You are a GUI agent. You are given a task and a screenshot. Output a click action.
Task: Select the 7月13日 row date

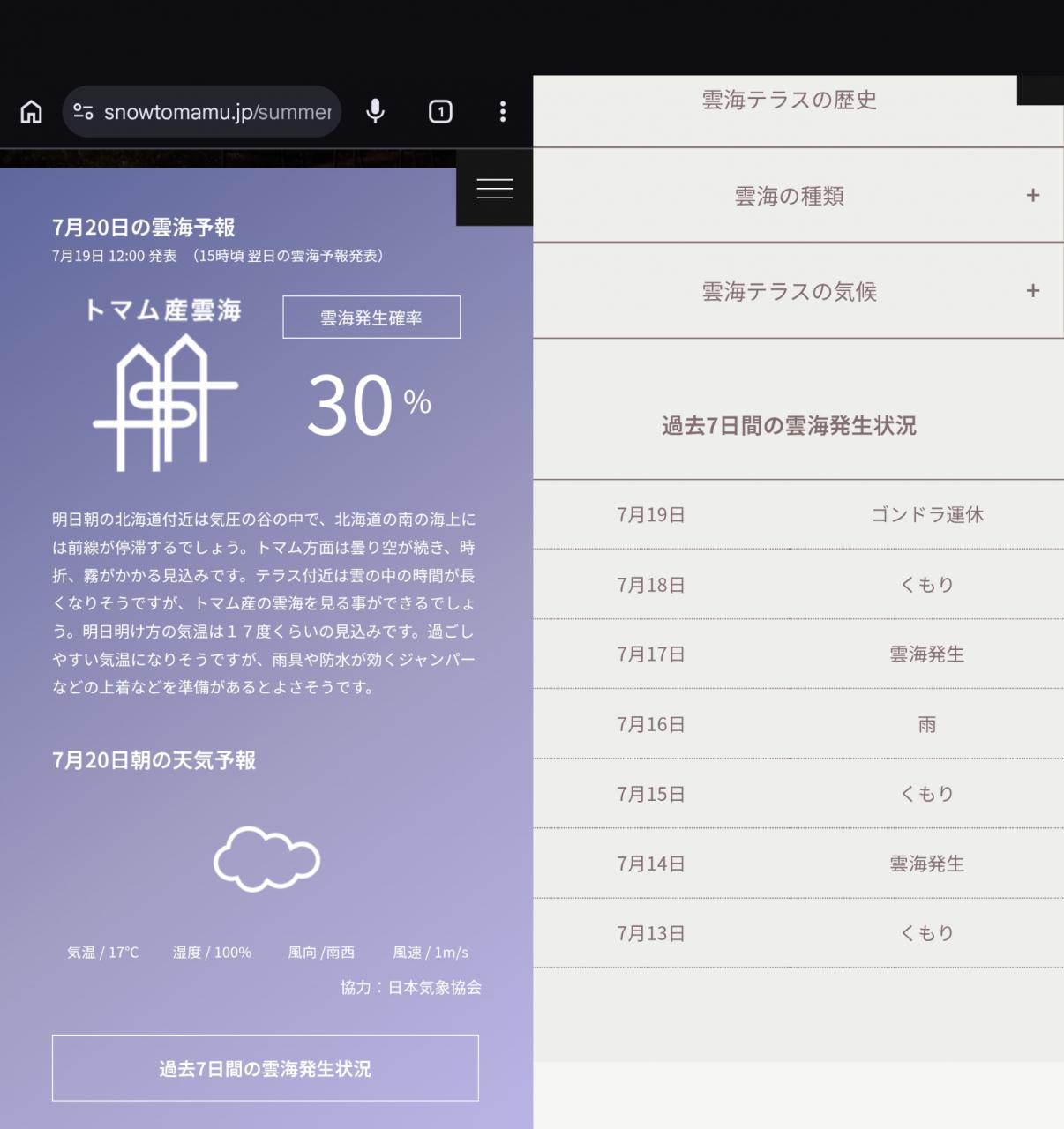[651, 933]
